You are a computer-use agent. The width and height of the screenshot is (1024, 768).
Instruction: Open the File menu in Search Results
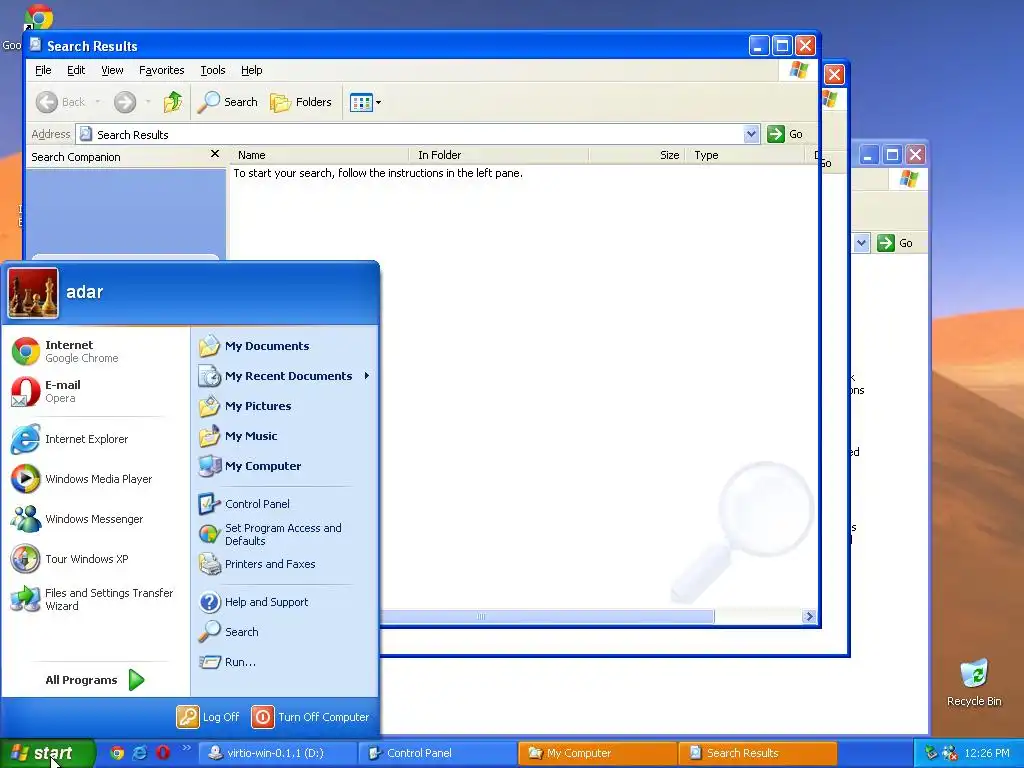click(43, 70)
